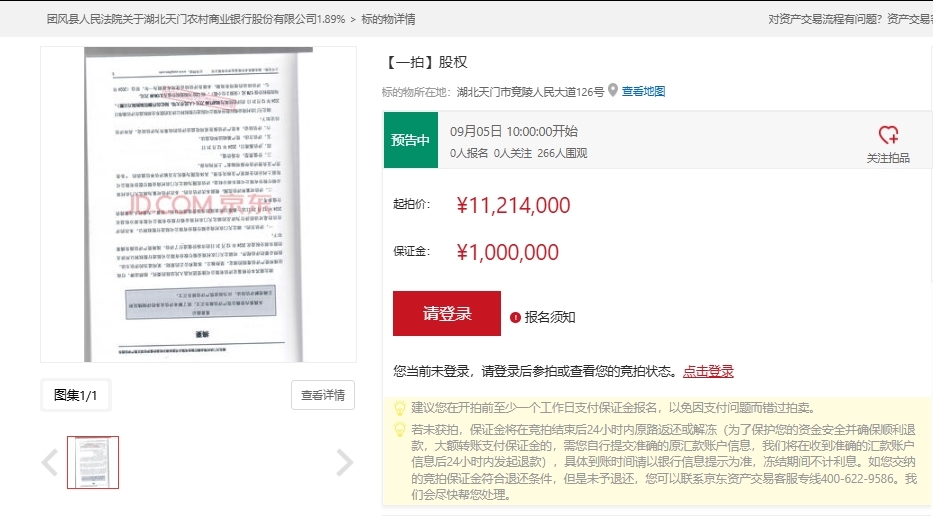Click the starting price ¥11,214,000
This screenshot has width=933, height=516.
click(514, 205)
